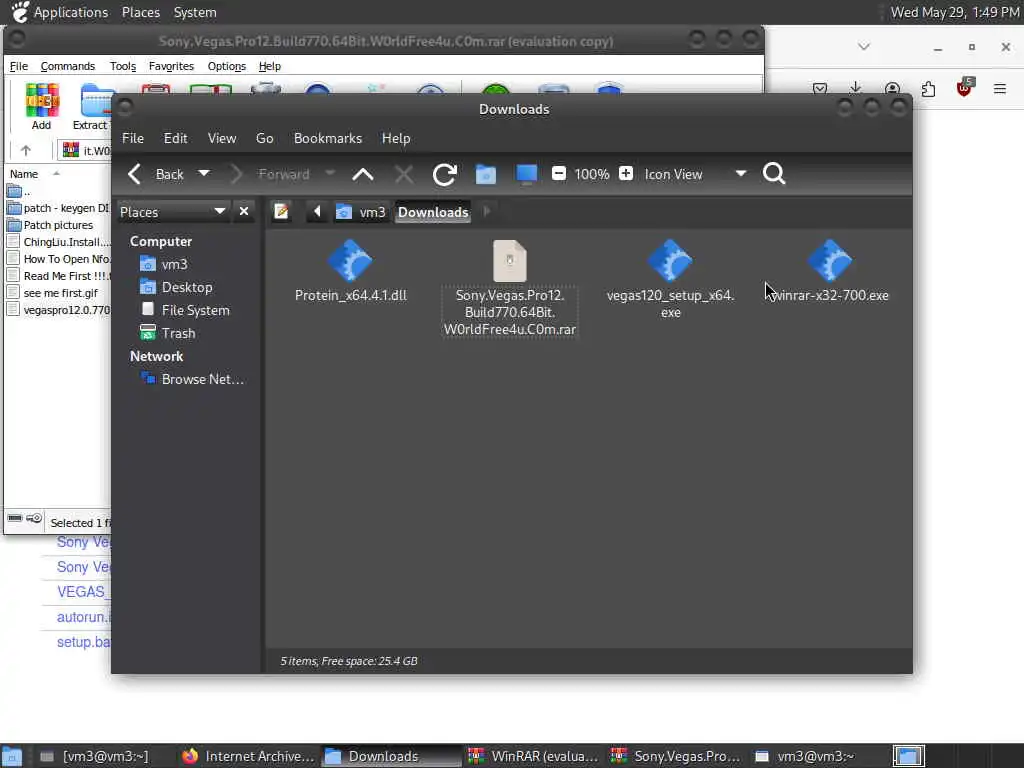The height and width of the screenshot is (768, 1024).
Task: Select the Sony.Vegas.Pro12 rar archive icon
Action: click(509, 261)
